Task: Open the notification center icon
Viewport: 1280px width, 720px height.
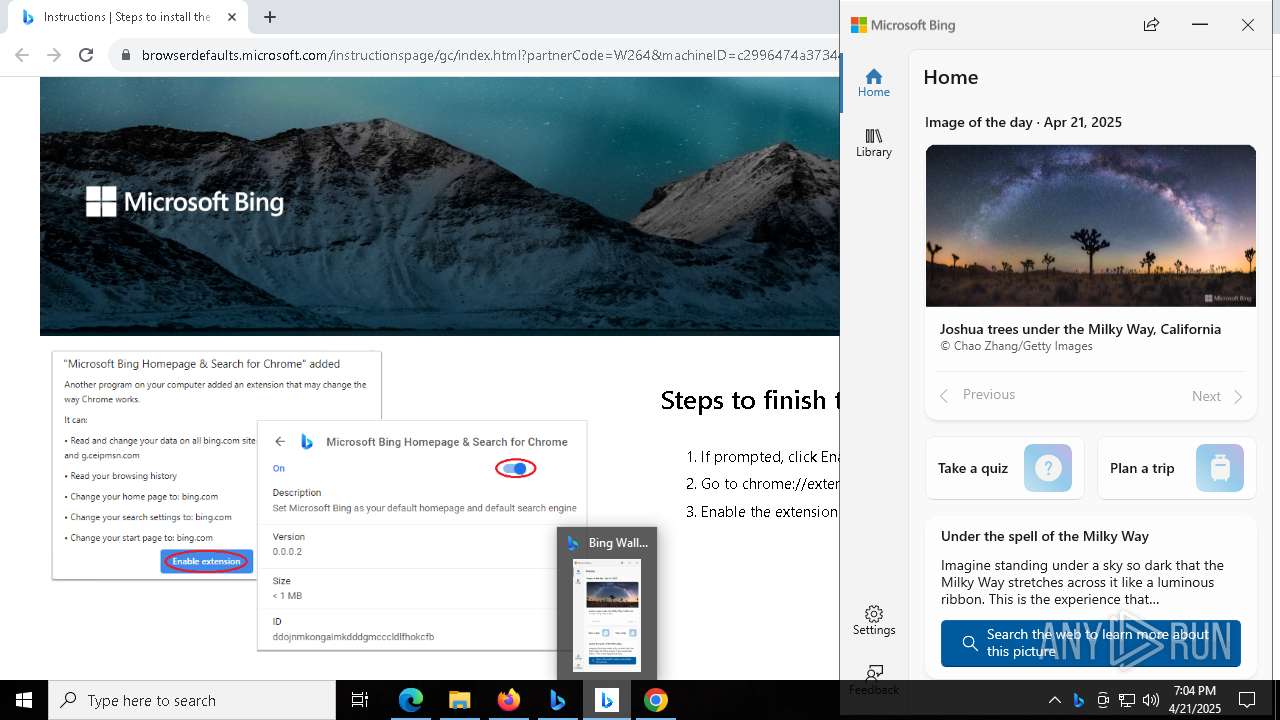Action: point(1247,700)
